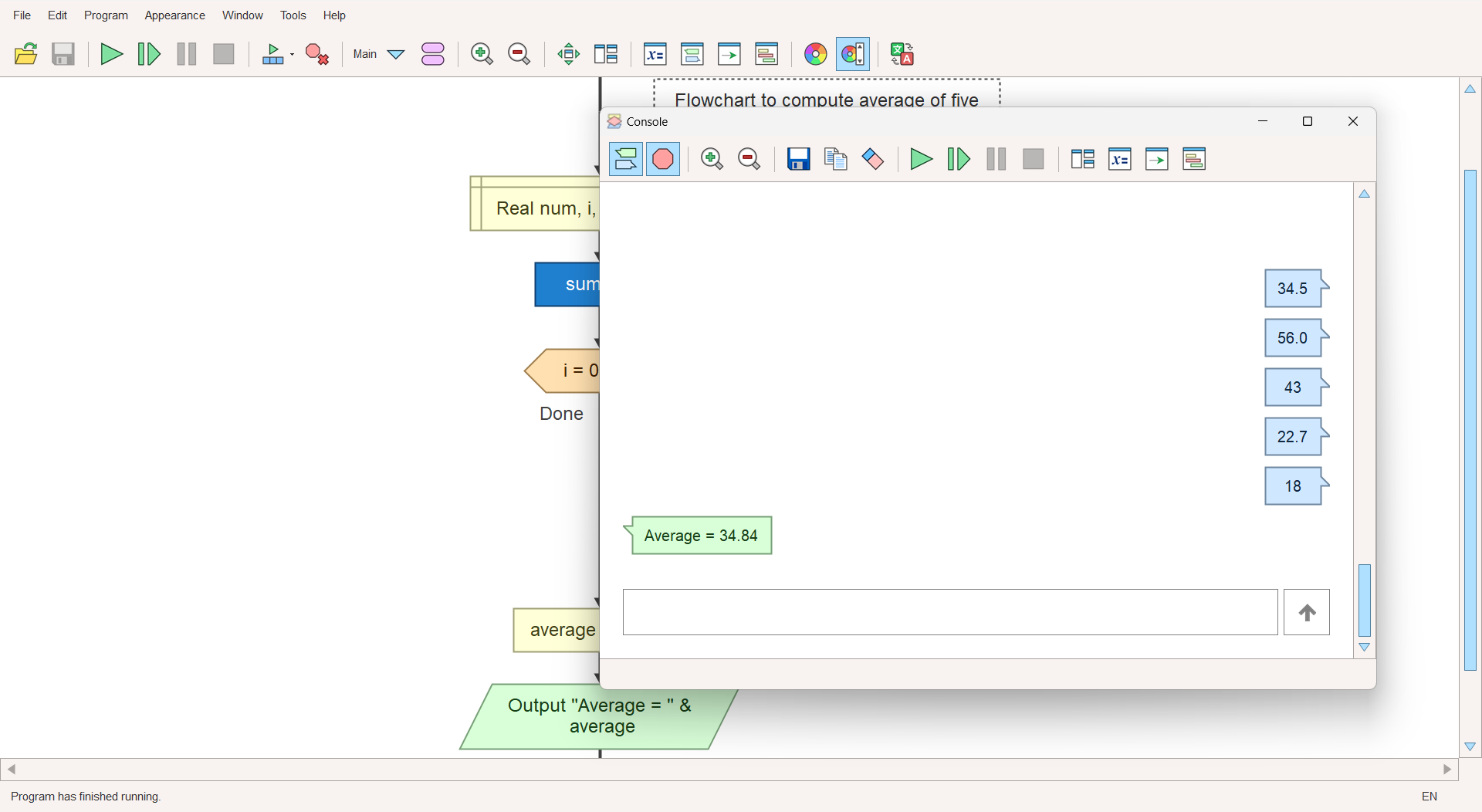Save console output with floppy disk icon
This screenshot has width=1482, height=812.
tap(798, 159)
